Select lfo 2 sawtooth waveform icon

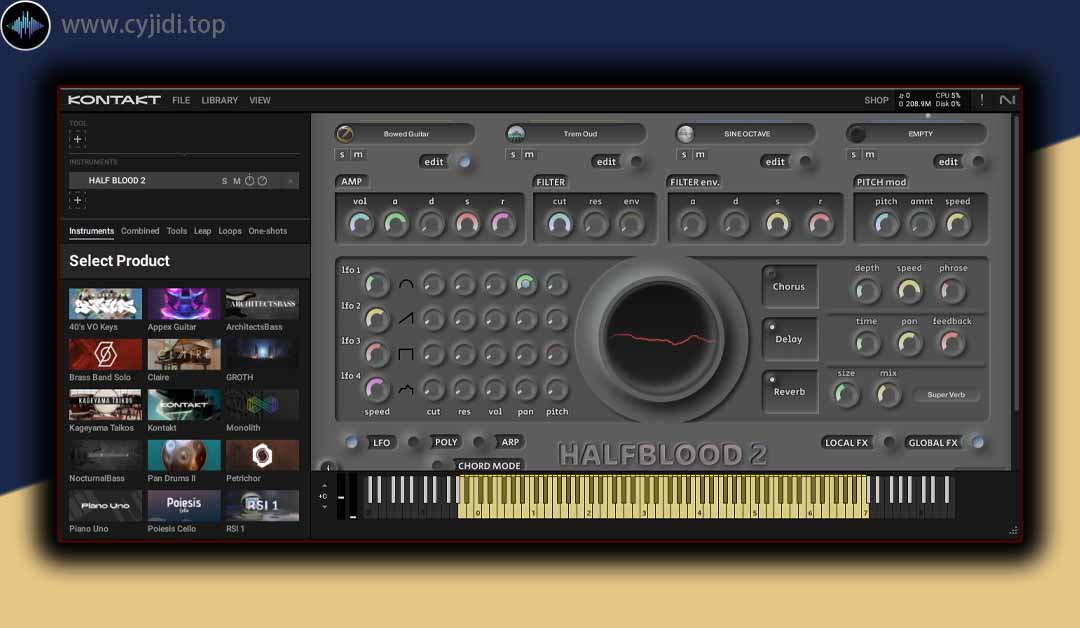click(x=406, y=319)
